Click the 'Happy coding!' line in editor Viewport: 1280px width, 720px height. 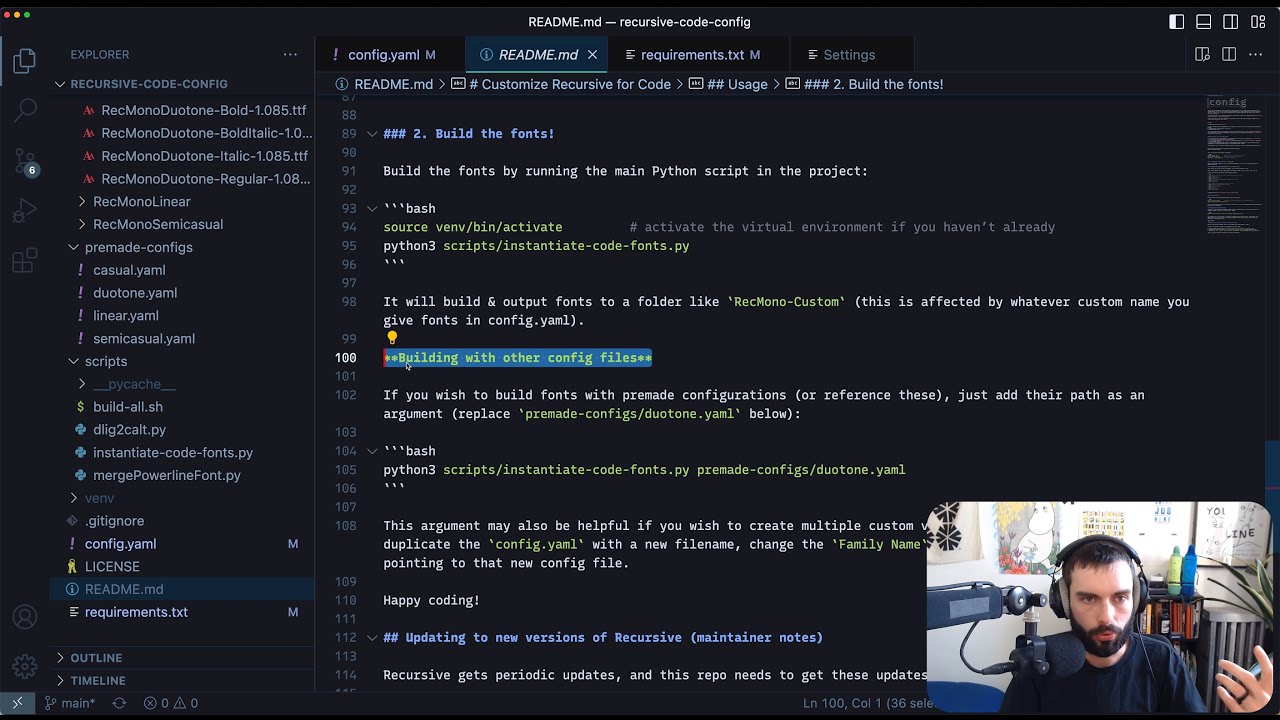click(x=431, y=601)
